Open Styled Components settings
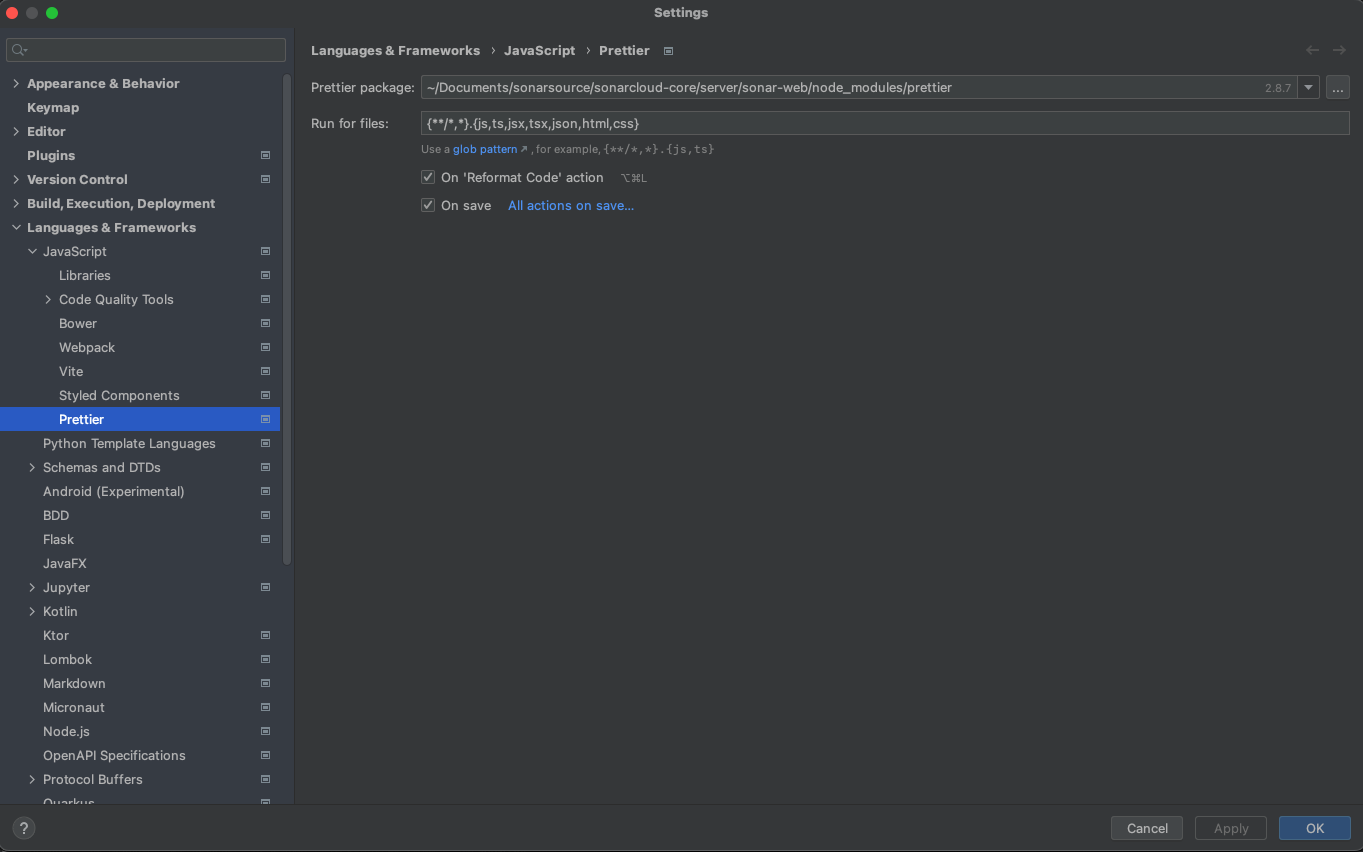 coord(119,395)
